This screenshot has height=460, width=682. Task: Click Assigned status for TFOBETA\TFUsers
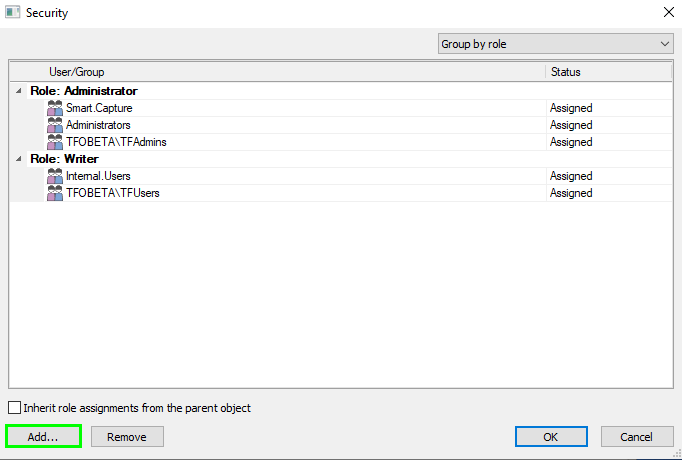pyautogui.click(x=571, y=193)
